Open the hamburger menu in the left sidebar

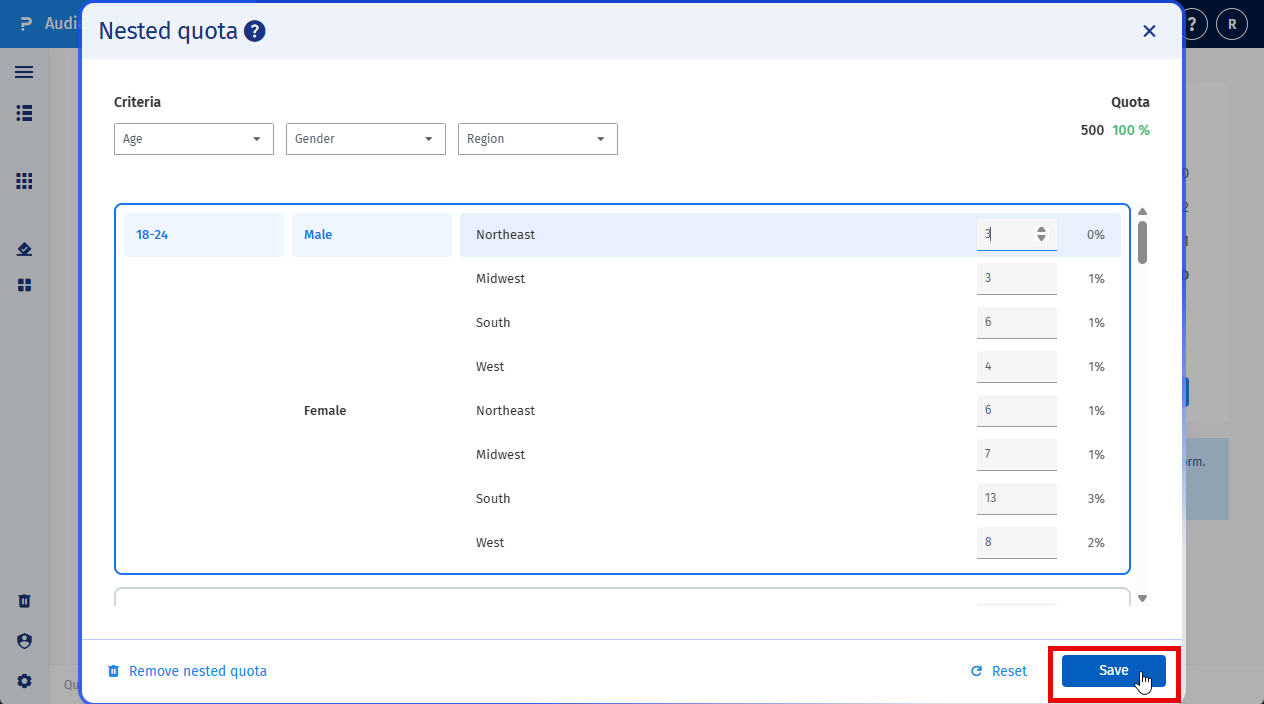24,72
